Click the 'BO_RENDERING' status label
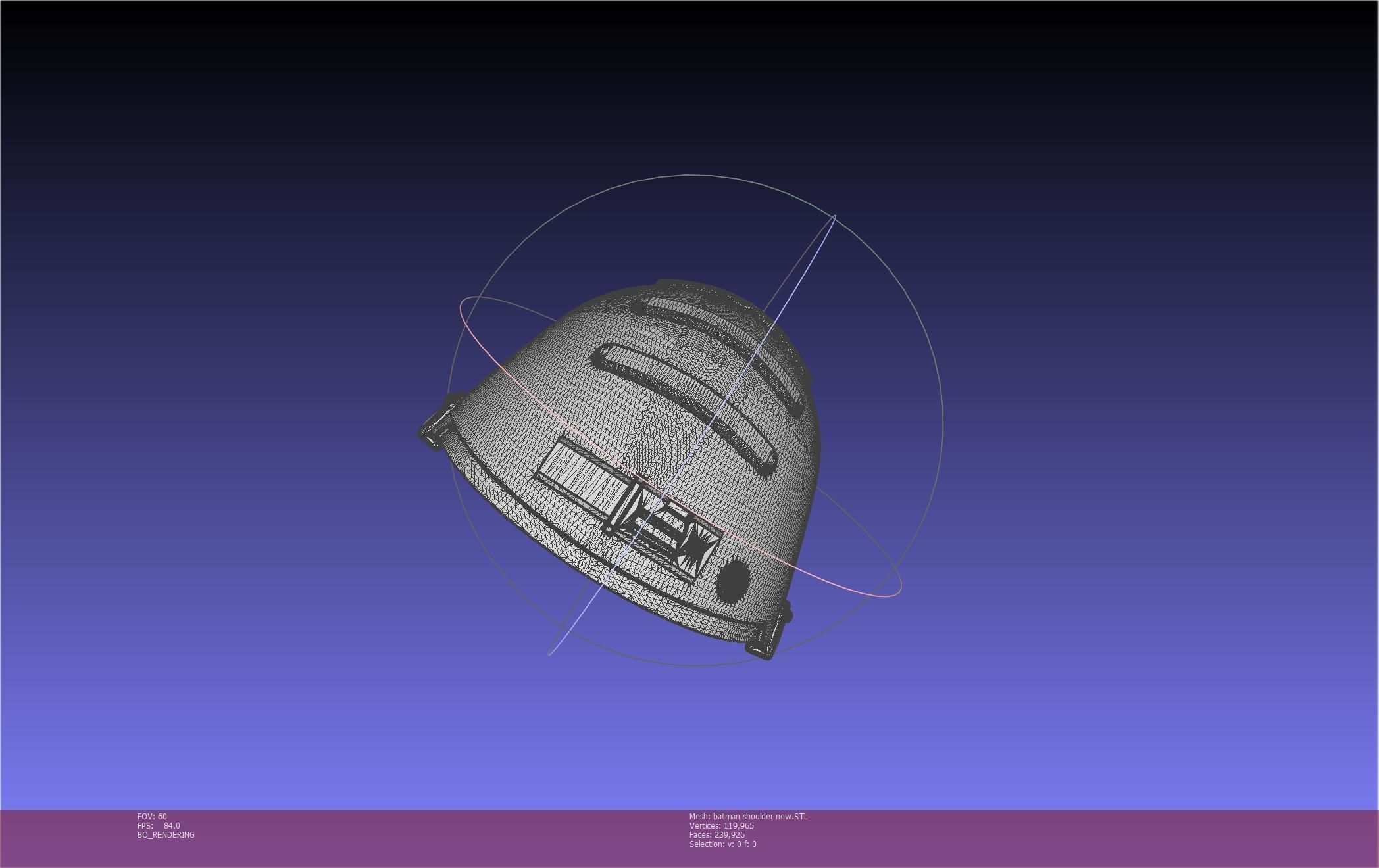Image resolution: width=1379 pixels, height=868 pixels. pos(166,834)
